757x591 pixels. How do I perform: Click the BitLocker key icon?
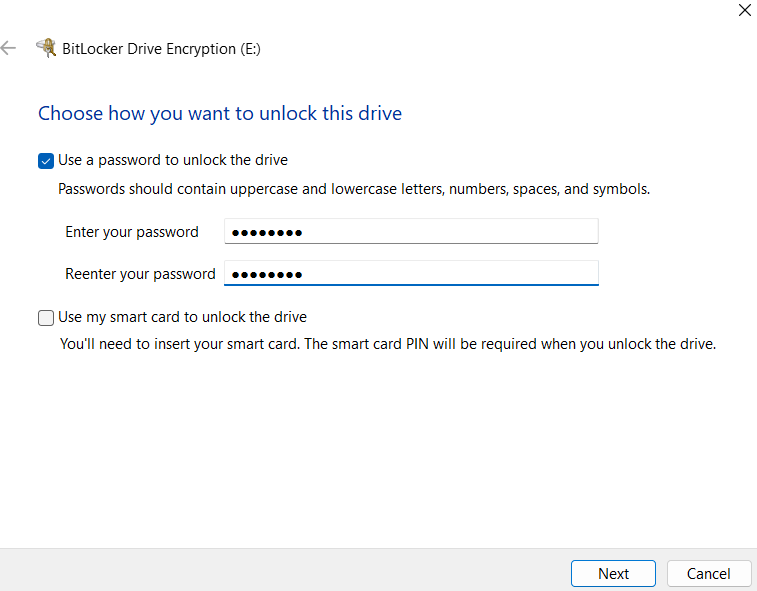tap(46, 48)
